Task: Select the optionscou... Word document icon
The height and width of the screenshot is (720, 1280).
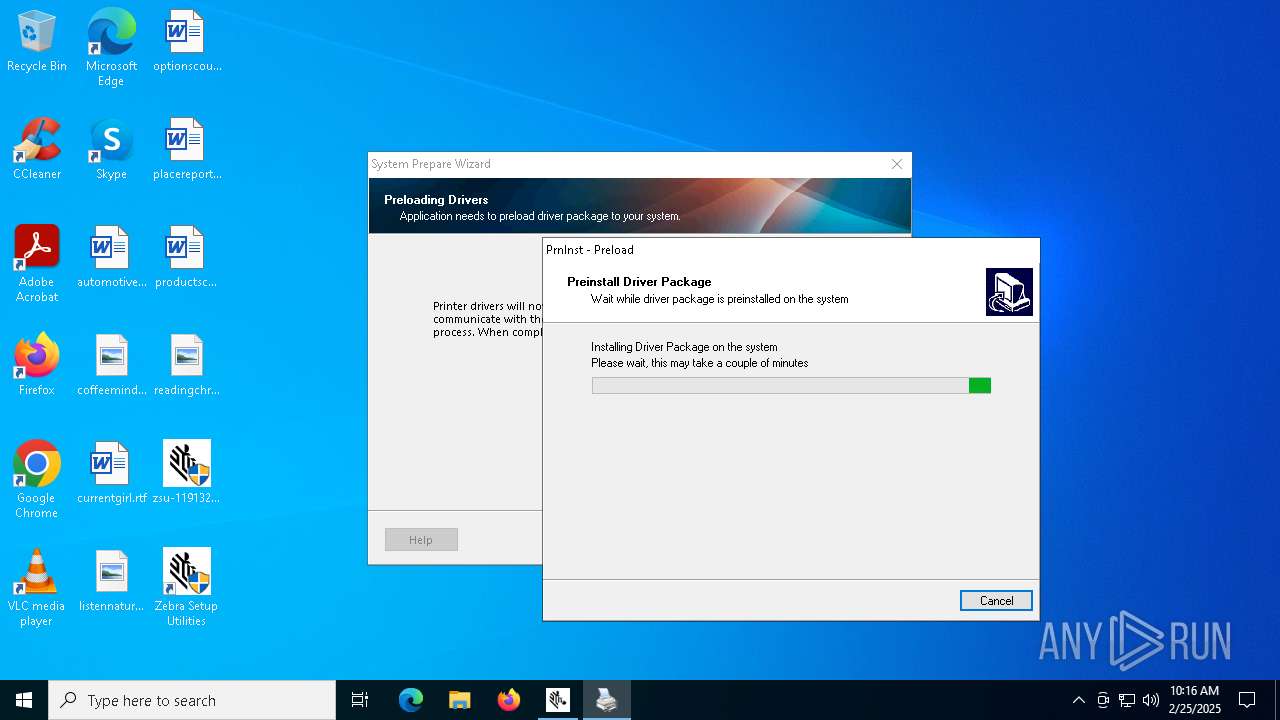Action: pos(187,42)
